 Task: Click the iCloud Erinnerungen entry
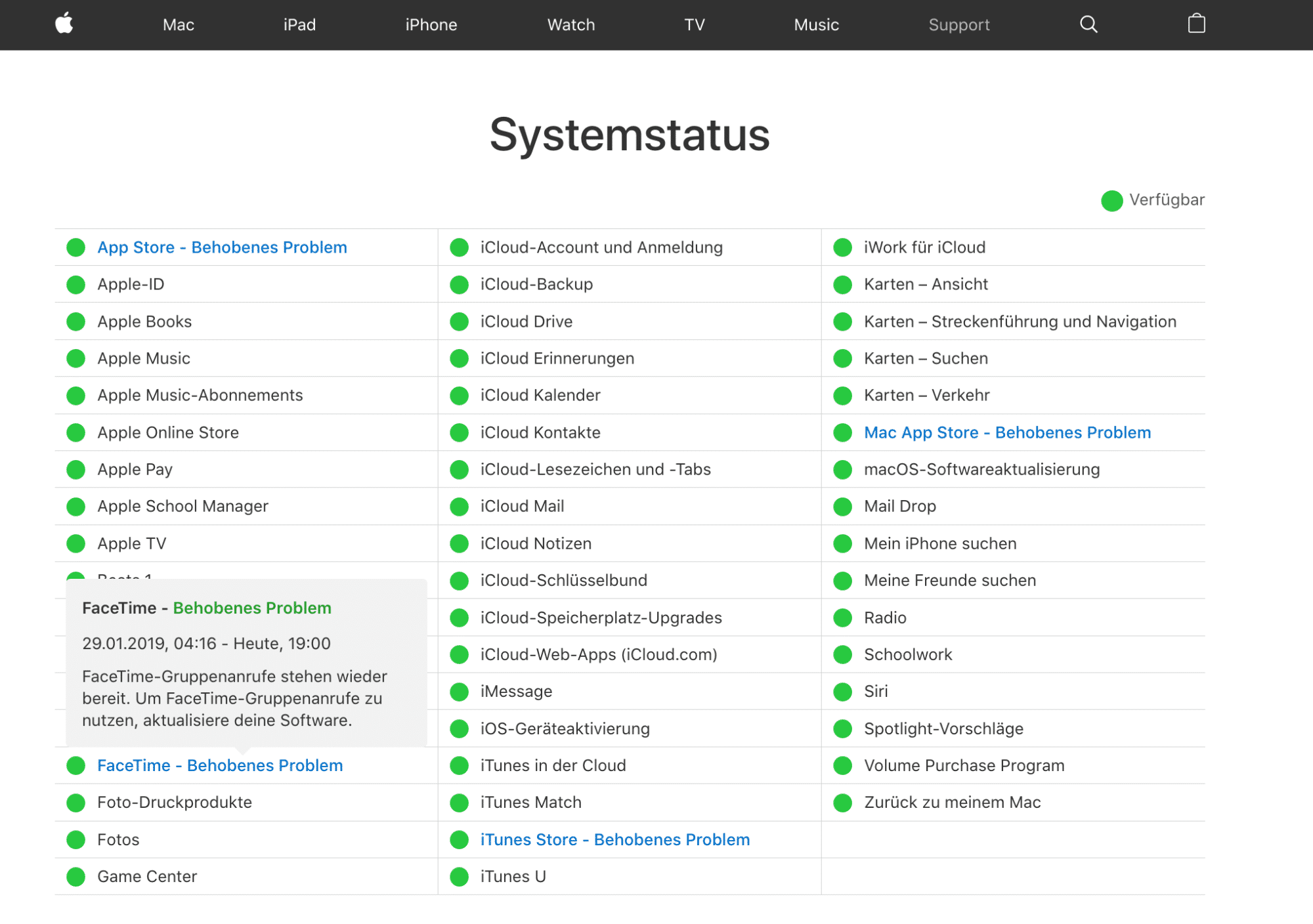coord(557,358)
